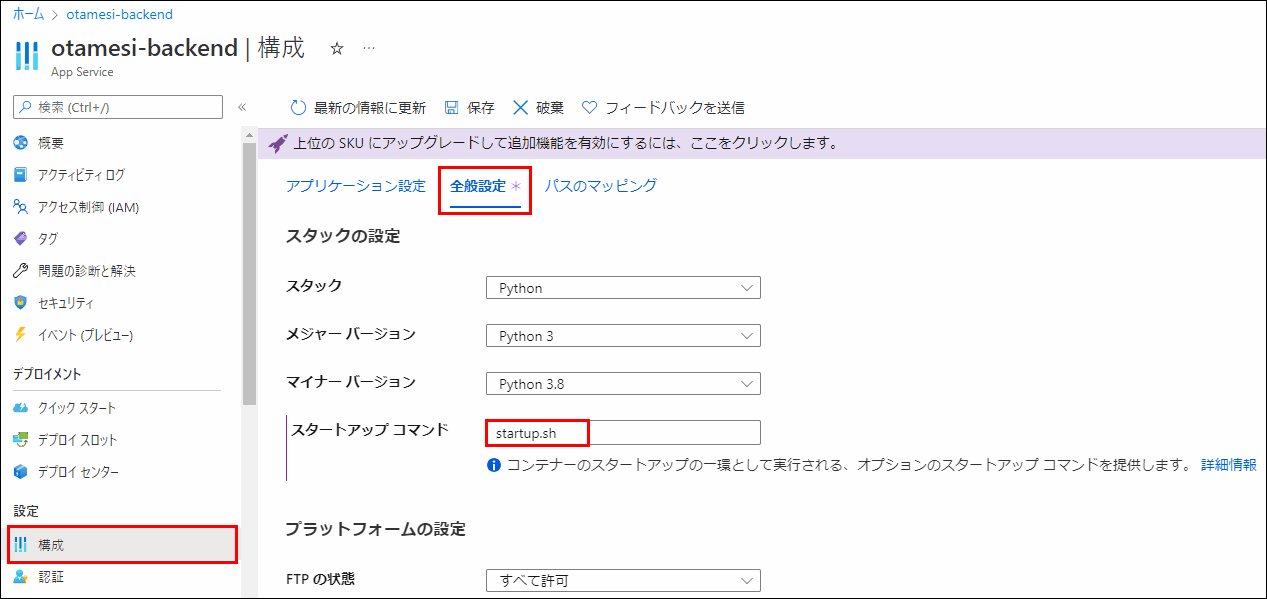Open the スタック Python dropdown
This screenshot has width=1267, height=599.
tap(623, 288)
